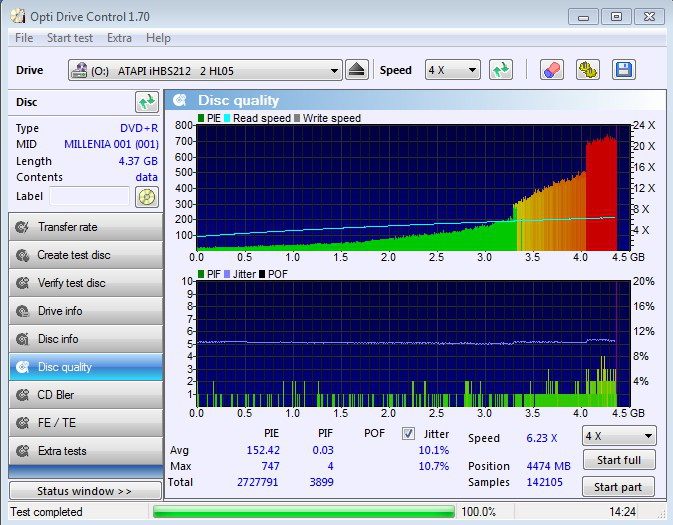Click the Test completed status text
This screenshot has width=673, height=525.
pyautogui.click(x=46, y=512)
